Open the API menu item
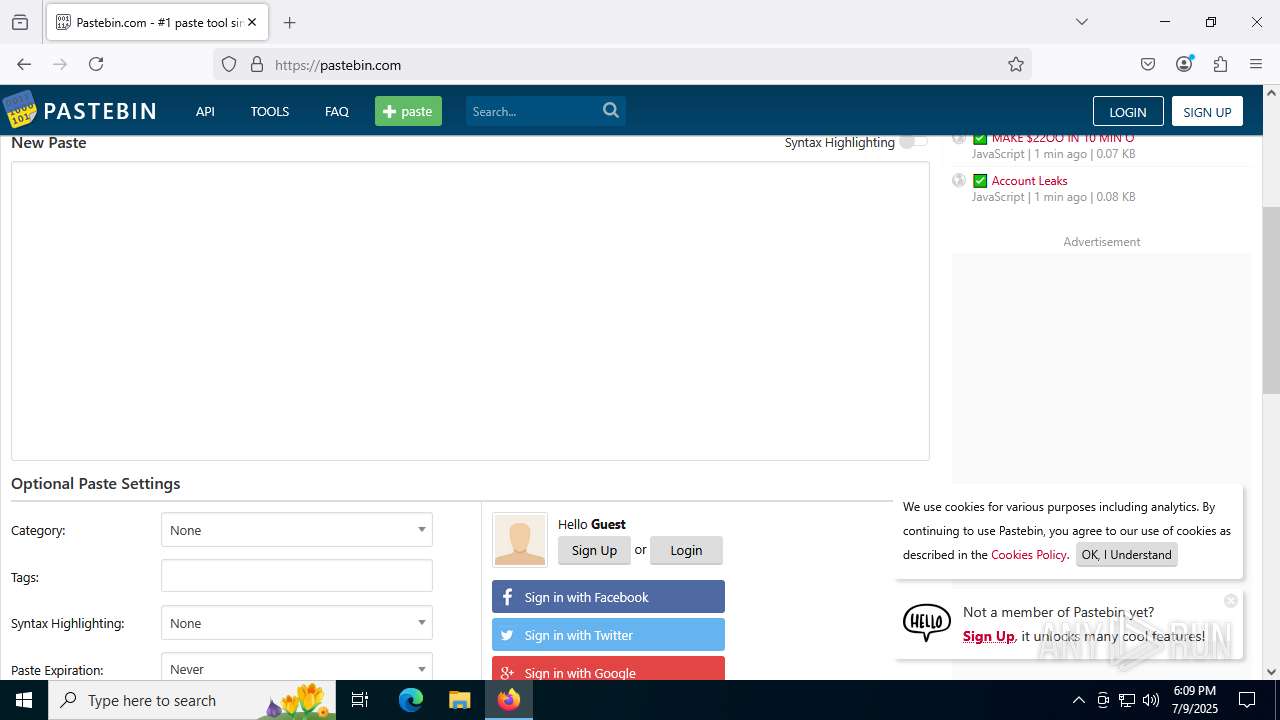Screen dimensions: 1280x720 [x=205, y=111]
